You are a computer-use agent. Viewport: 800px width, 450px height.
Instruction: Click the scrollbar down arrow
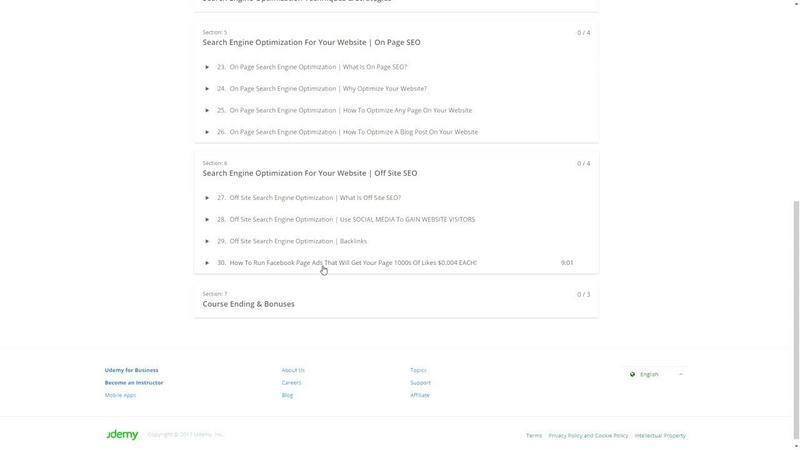point(796,446)
